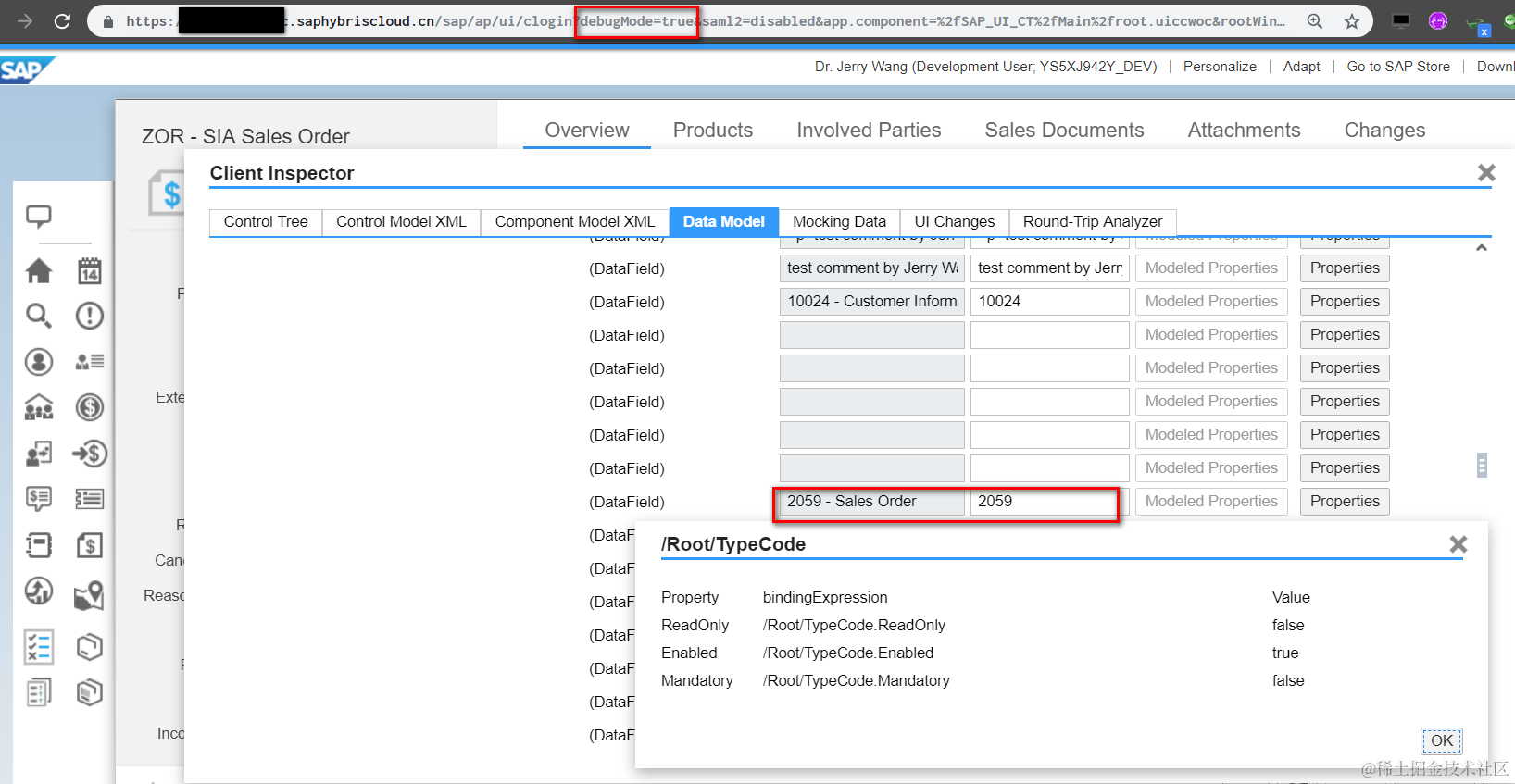The height and width of the screenshot is (784, 1515).
Task: Open the Attachments tab
Action: point(1244,131)
